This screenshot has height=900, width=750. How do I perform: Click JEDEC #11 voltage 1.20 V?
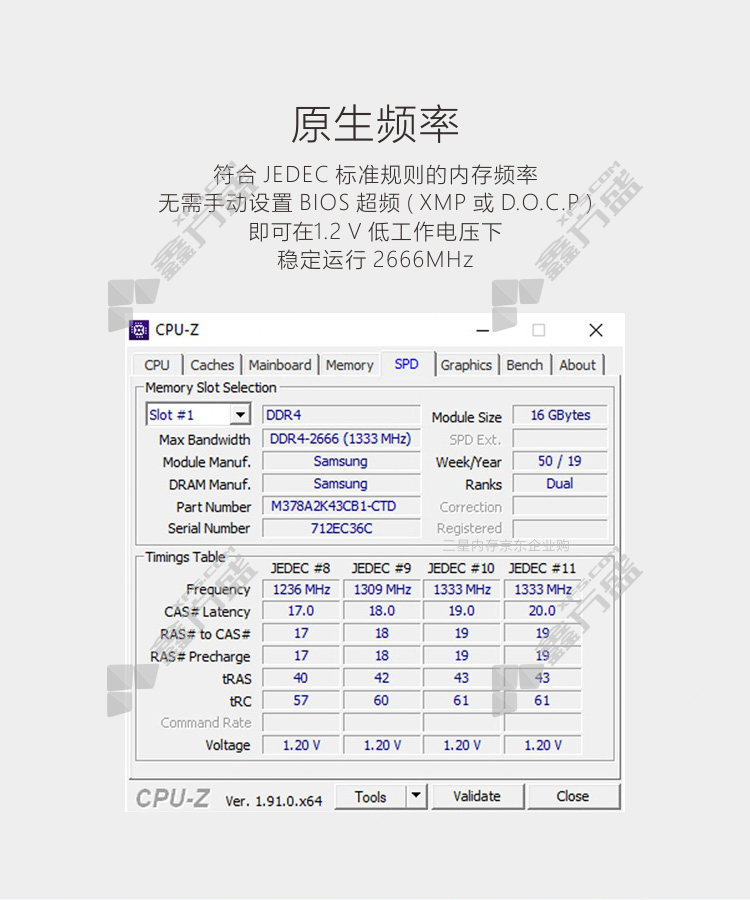tap(542, 745)
